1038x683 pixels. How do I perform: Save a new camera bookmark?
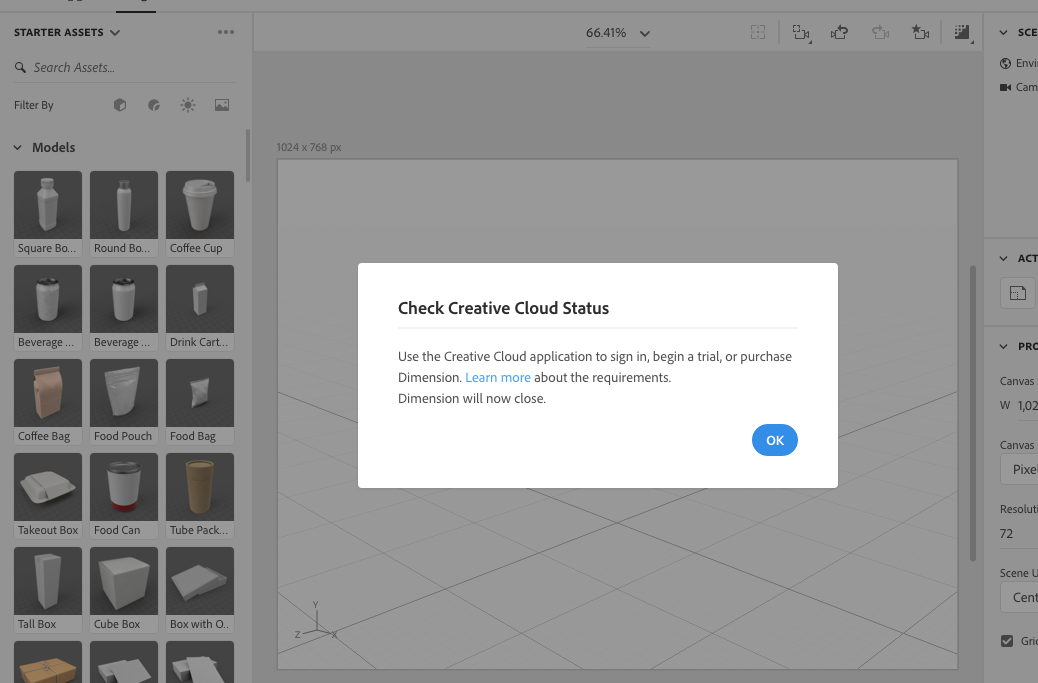[921, 32]
